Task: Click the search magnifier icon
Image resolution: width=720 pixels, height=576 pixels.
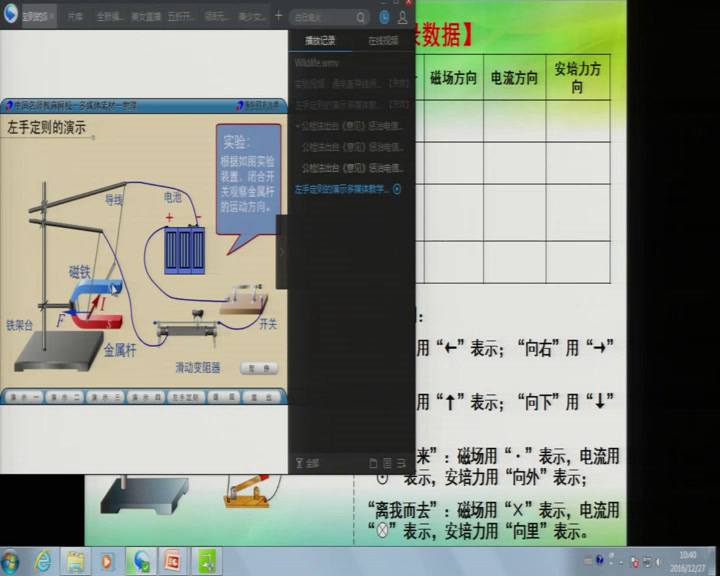Action: 361,17
